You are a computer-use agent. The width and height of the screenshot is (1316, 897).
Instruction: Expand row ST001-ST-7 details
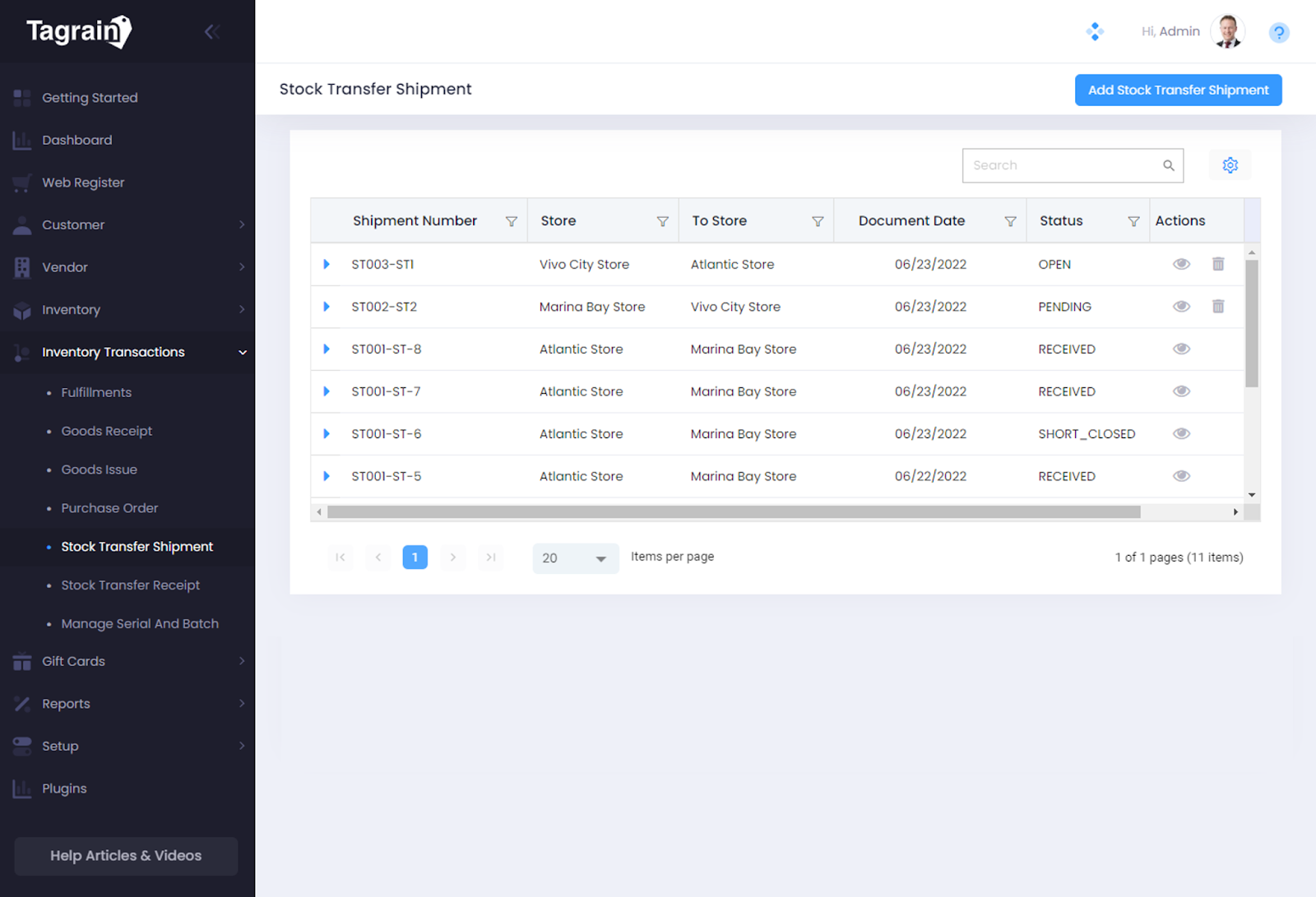tap(327, 391)
